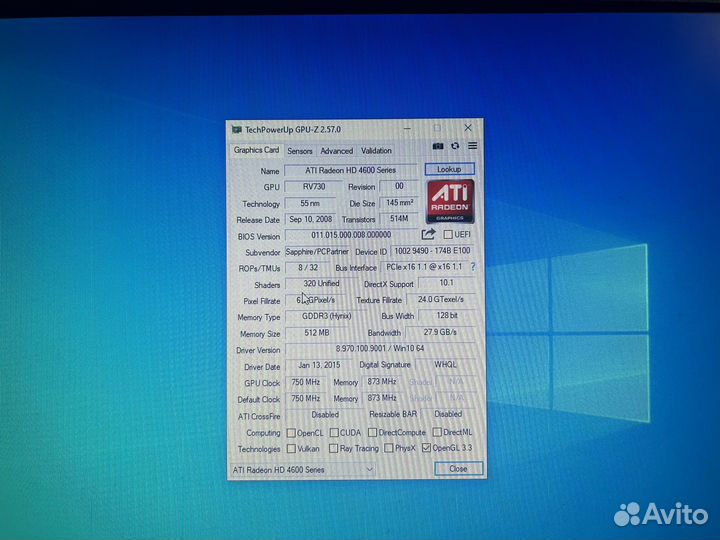The height and width of the screenshot is (540, 720).
Task: Open the Advanced tab
Action: 337,151
